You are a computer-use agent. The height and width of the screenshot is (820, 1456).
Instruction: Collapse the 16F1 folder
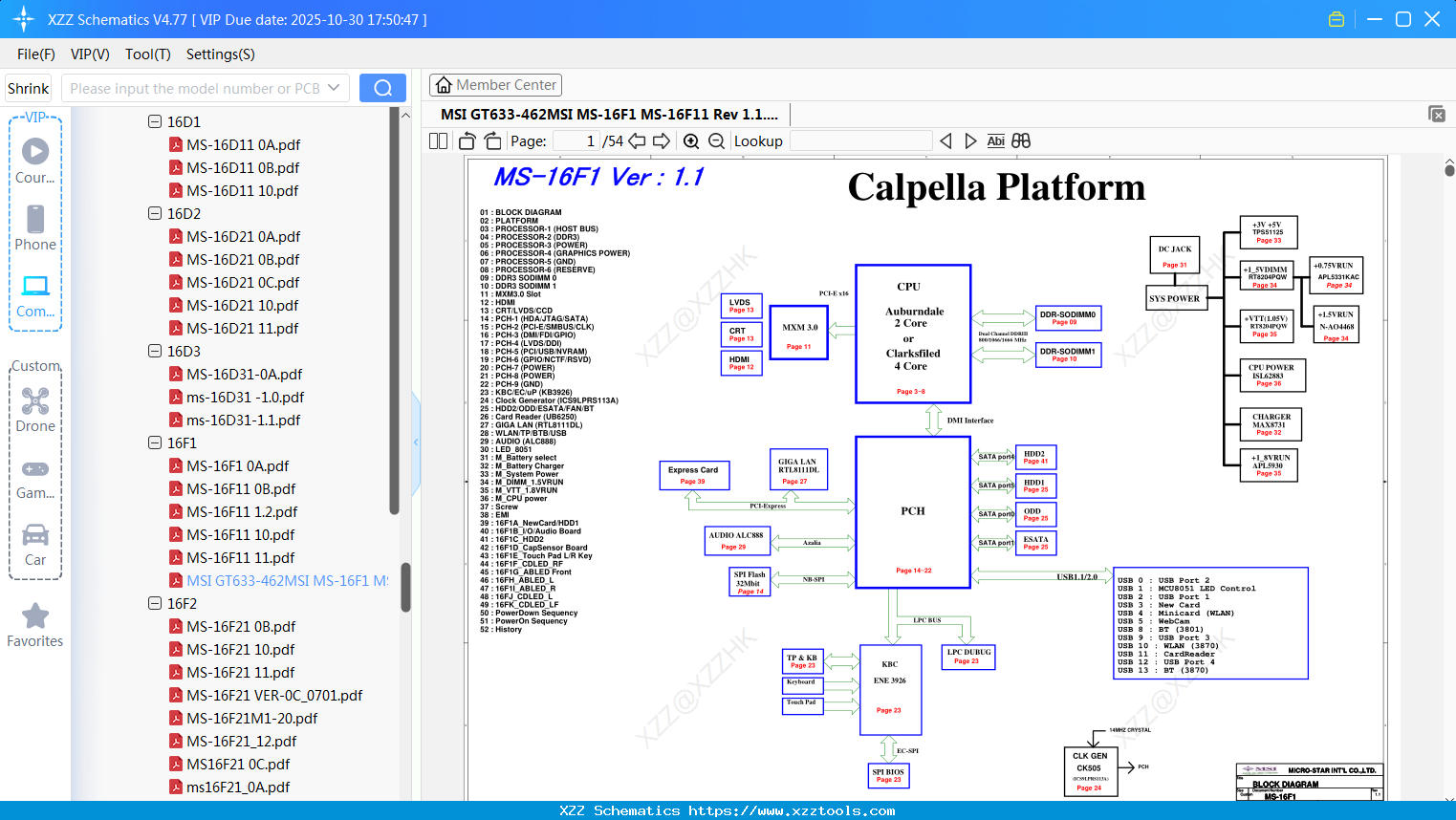pos(155,442)
